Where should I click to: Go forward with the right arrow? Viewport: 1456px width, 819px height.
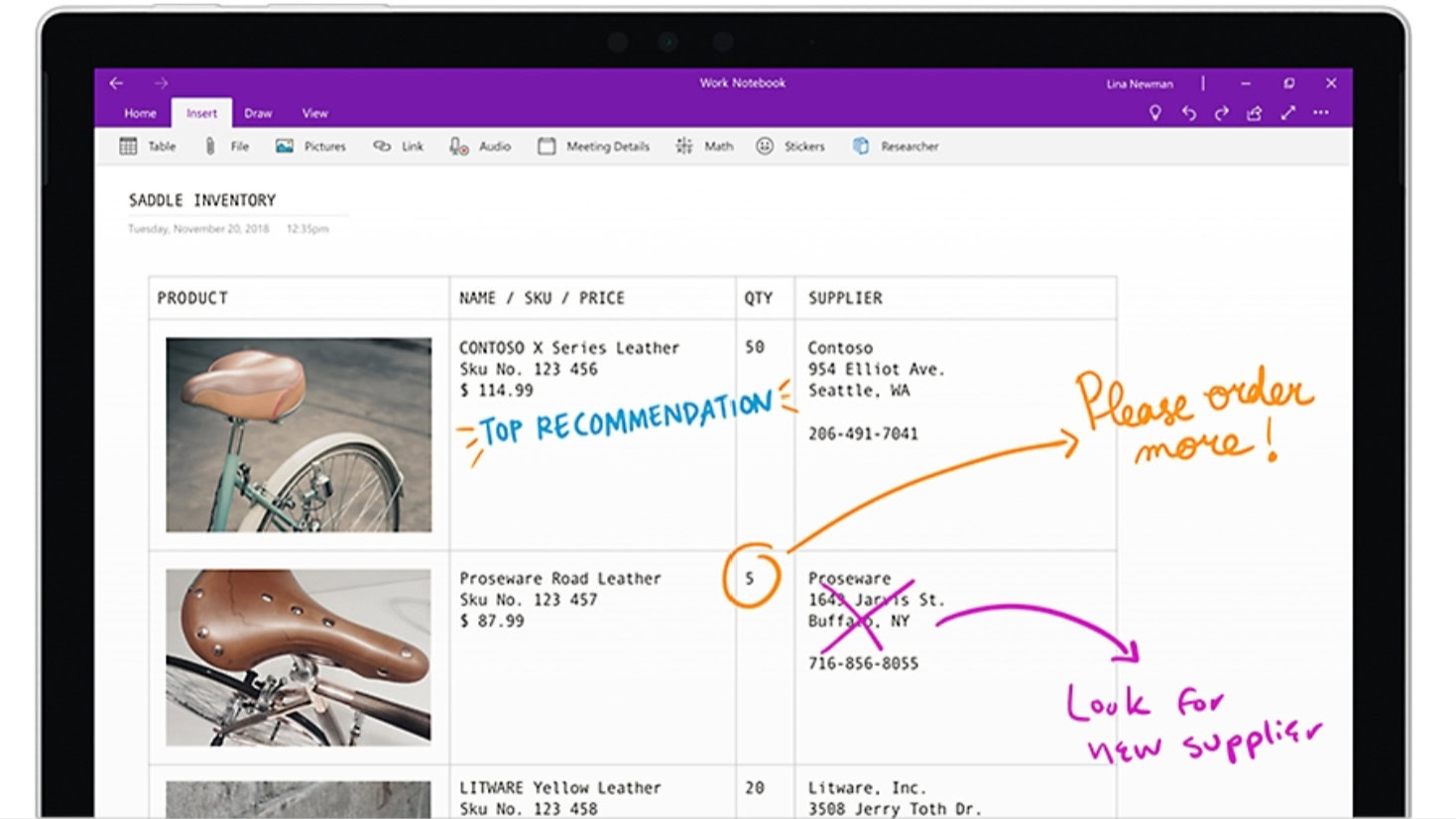click(x=161, y=83)
